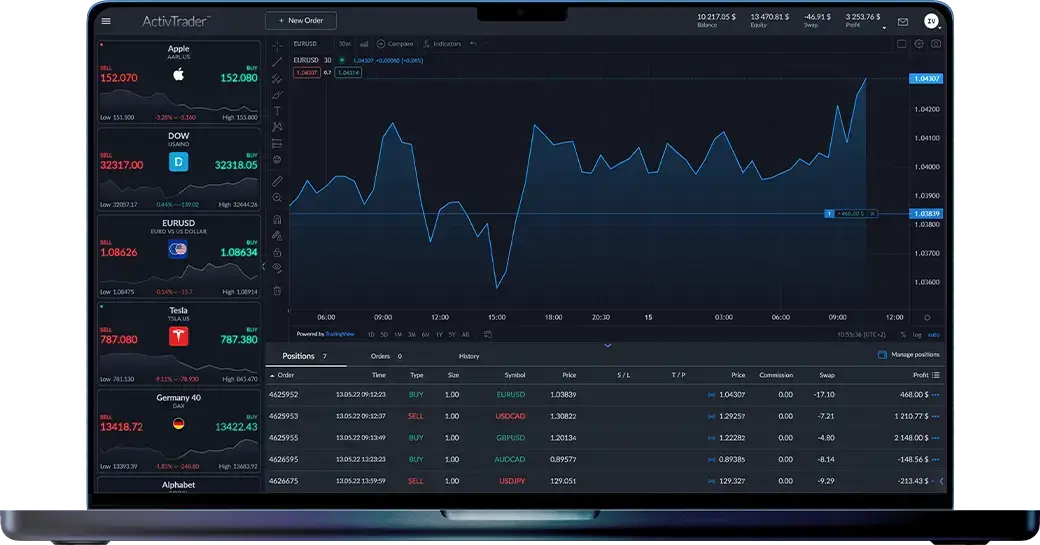The height and width of the screenshot is (545, 1040).
Task: Select the prediction and measurement tool
Action: click(x=277, y=143)
